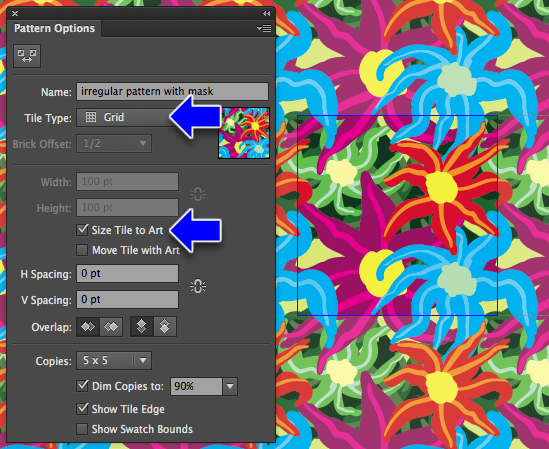This screenshot has height=449, width=549.
Task: Click the H and V spacing link icon
Action: tap(198, 286)
